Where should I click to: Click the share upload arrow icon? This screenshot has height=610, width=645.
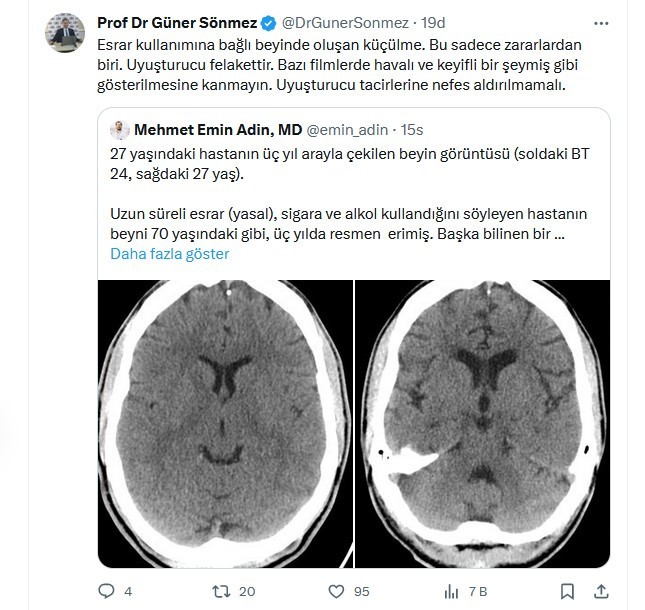tap(601, 591)
